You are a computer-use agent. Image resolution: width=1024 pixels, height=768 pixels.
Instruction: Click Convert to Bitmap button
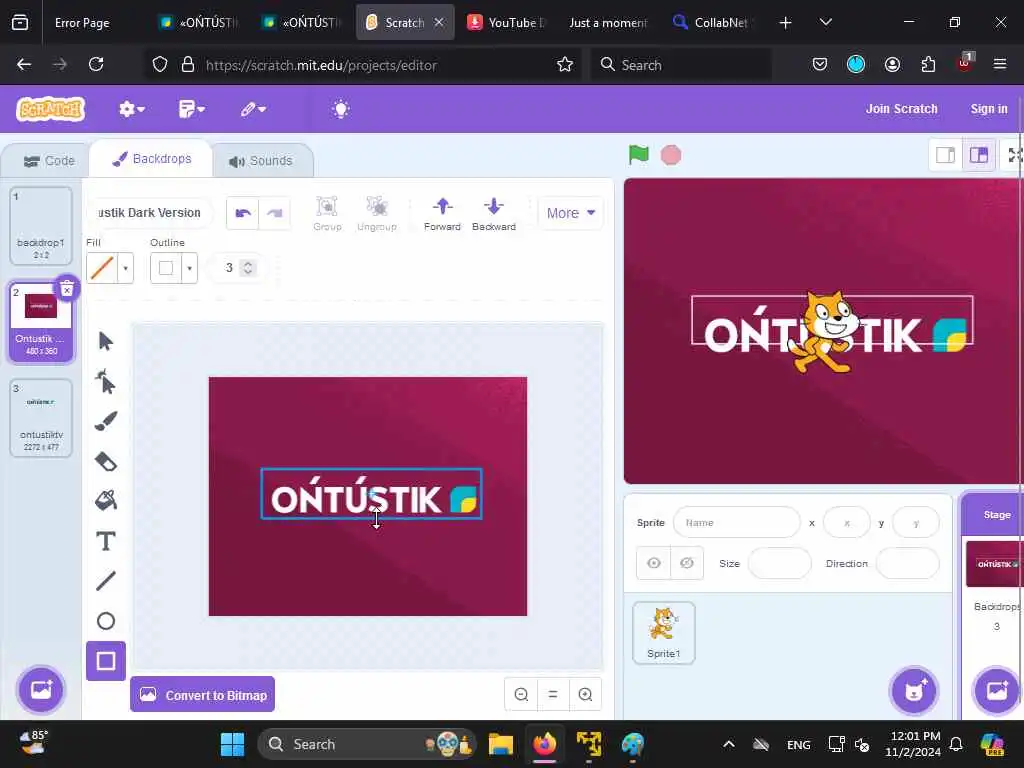[202, 694]
